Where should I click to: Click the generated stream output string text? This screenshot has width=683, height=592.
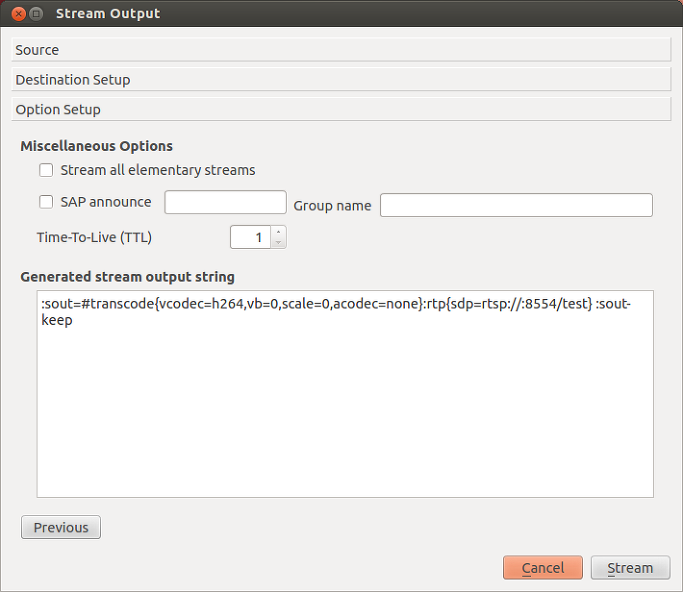(335, 311)
